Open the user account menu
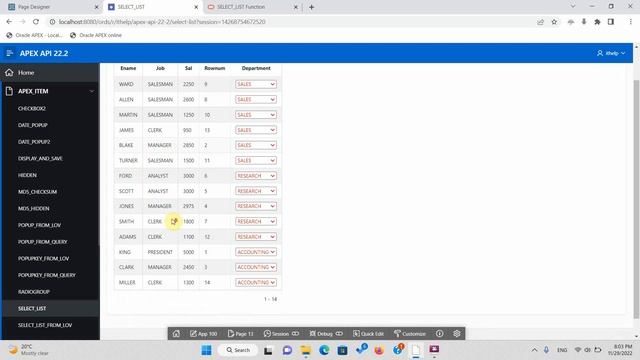The height and width of the screenshot is (360, 640). [611, 53]
